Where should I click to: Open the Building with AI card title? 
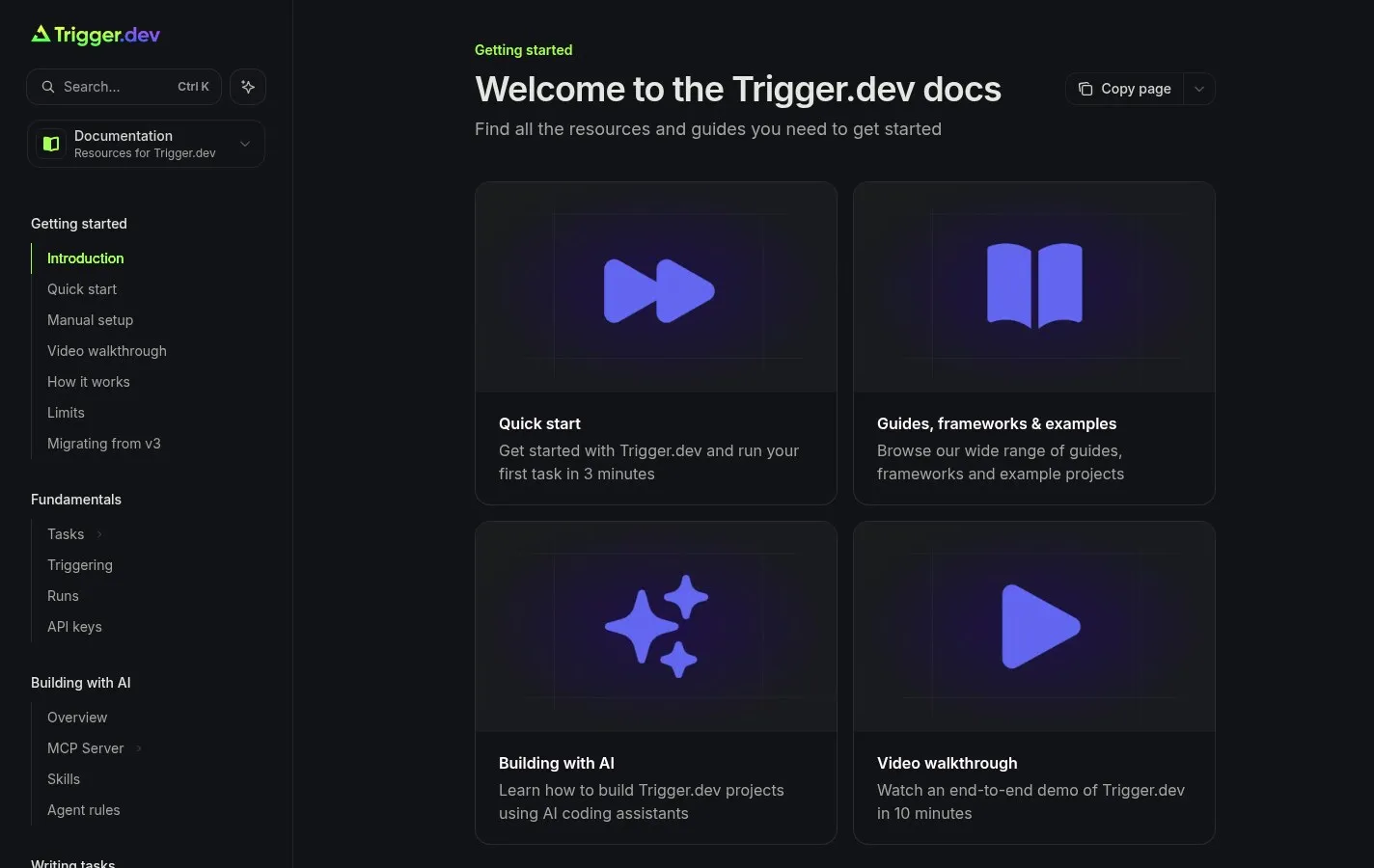[x=557, y=763]
